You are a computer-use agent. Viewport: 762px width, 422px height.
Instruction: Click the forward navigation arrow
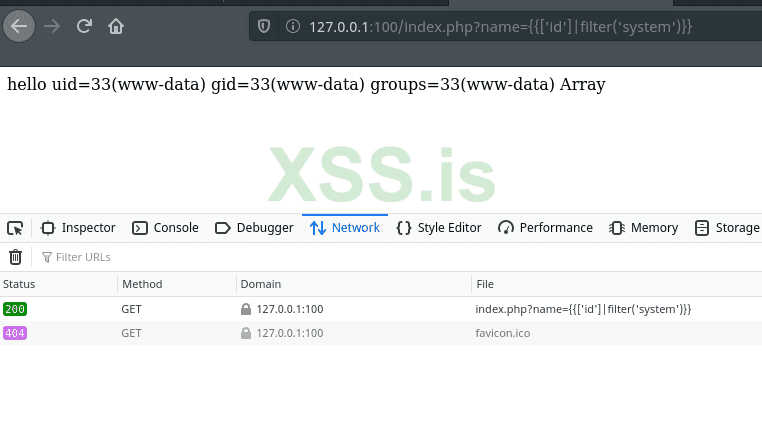pyautogui.click(x=52, y=26)
